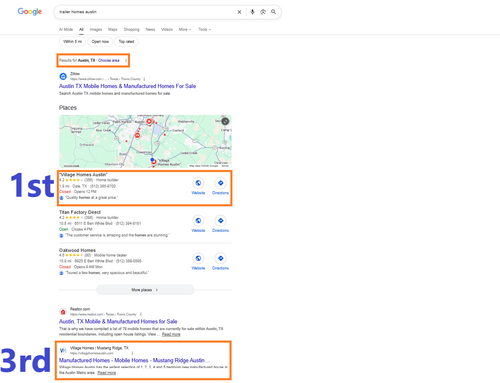Expand the Places map with corner icon
Viewport: 500px width, 383px height.
pos(225,121)
